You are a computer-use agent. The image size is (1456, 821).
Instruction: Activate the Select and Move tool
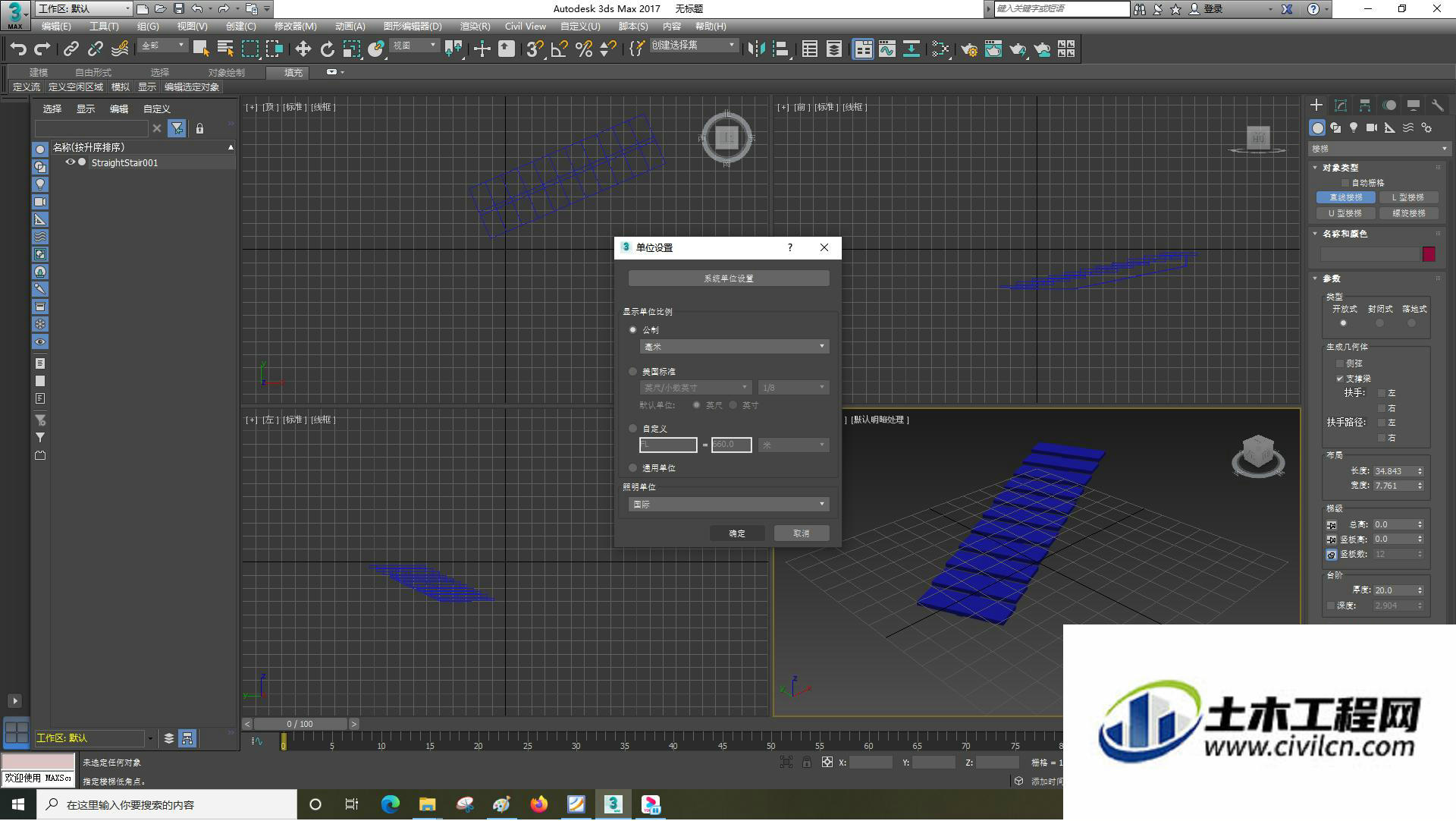pos(303,49)
